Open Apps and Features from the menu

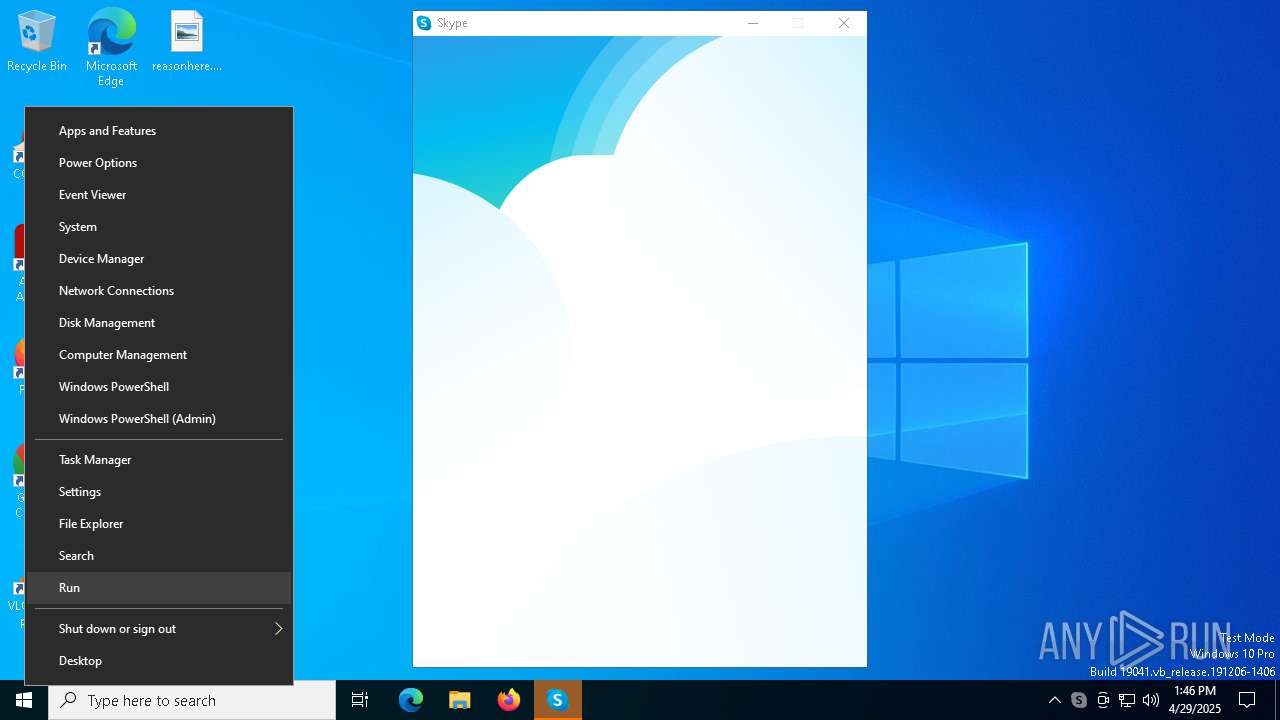(159, 131)
